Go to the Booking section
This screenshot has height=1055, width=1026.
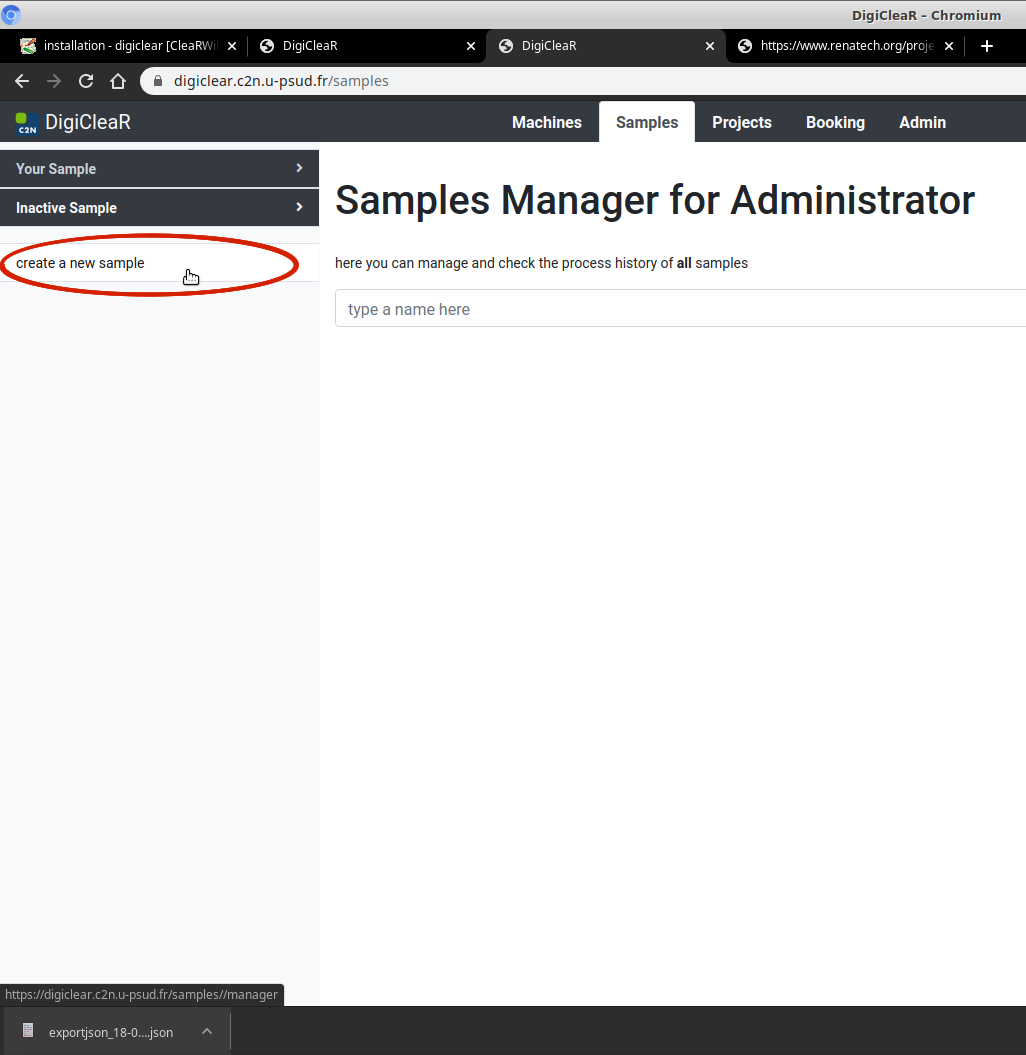tap(835, 122)
